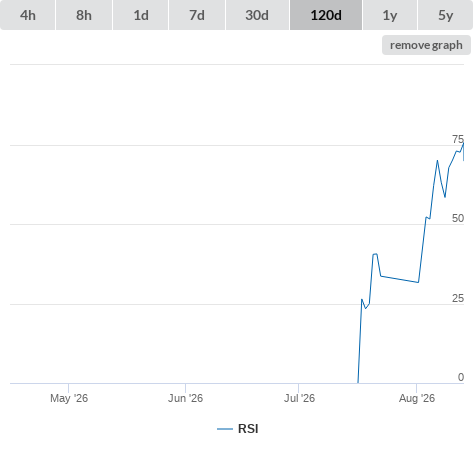Viewport: 474px width, 455px height.
Task: Click the active 120d range tab
Action: tap(326, 15)
